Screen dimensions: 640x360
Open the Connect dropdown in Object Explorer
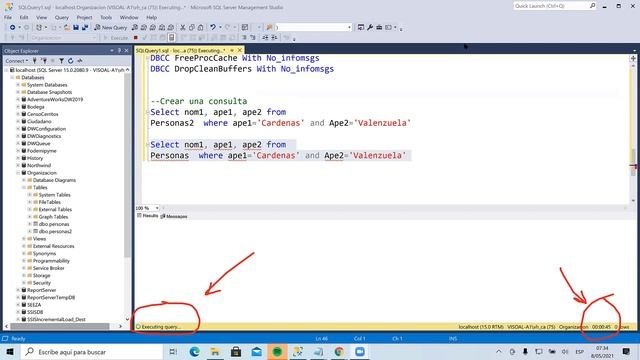(x=16, y=61)
